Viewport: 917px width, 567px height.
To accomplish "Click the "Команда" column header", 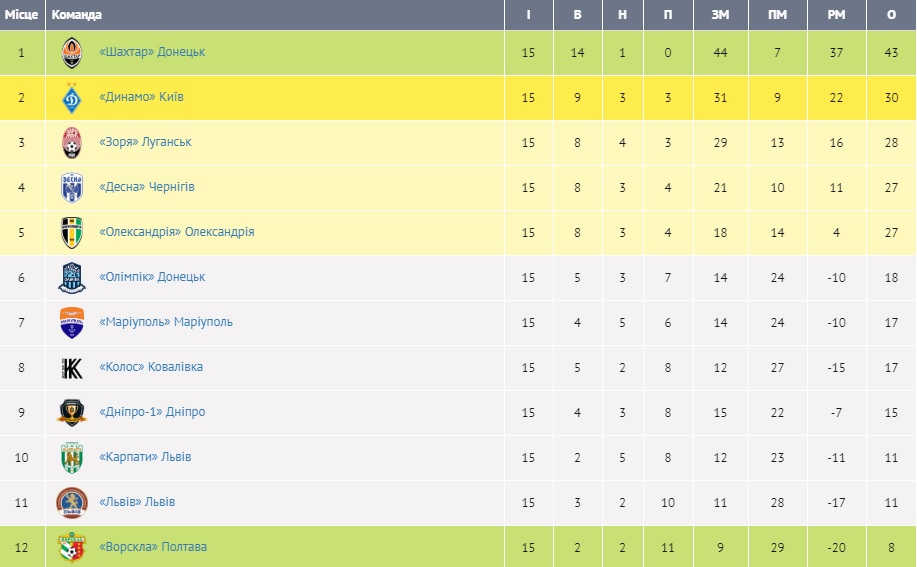I will 76,15.
